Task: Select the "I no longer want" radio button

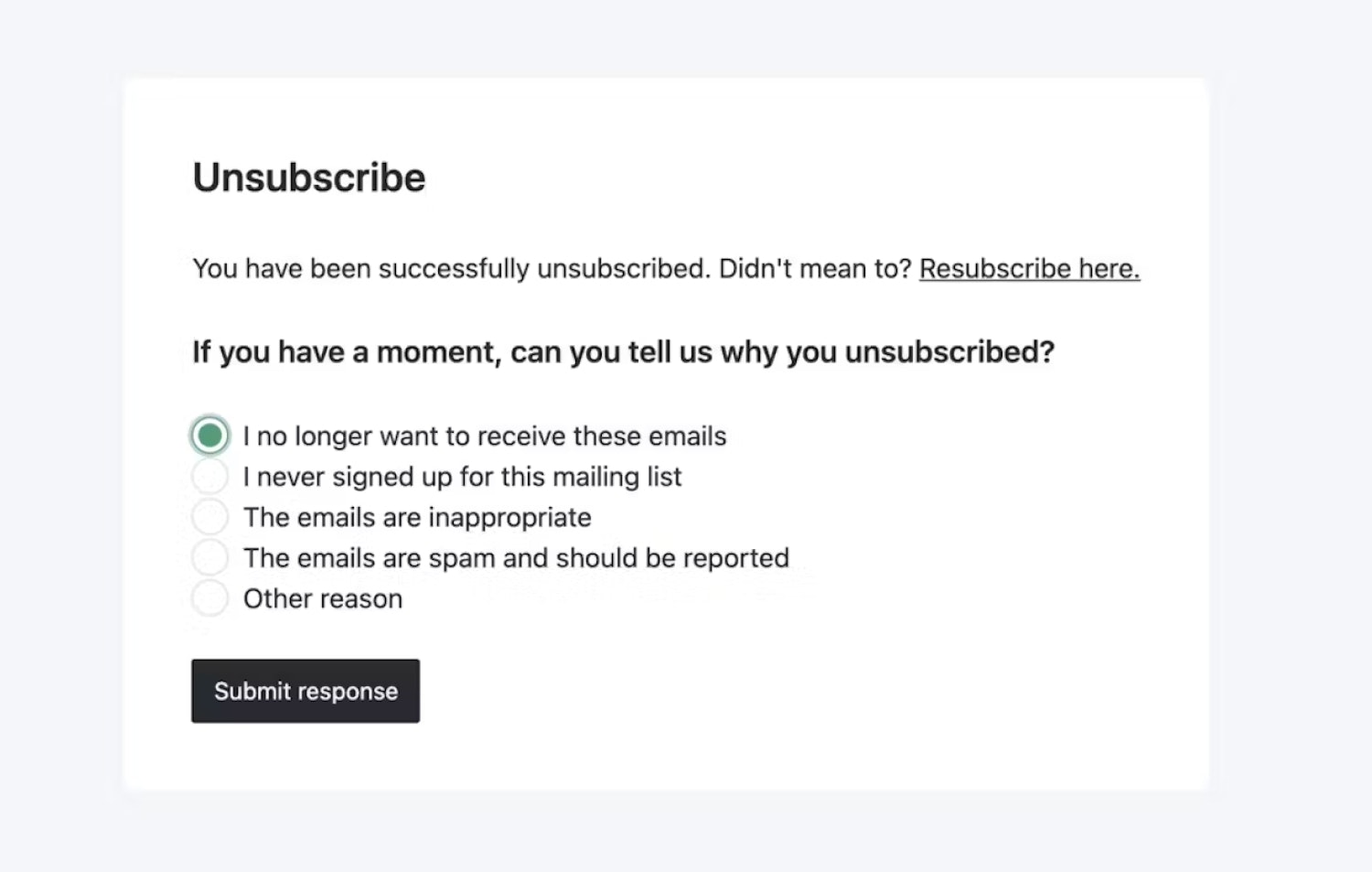Action: pyautogui.click(x=209, y=436)
